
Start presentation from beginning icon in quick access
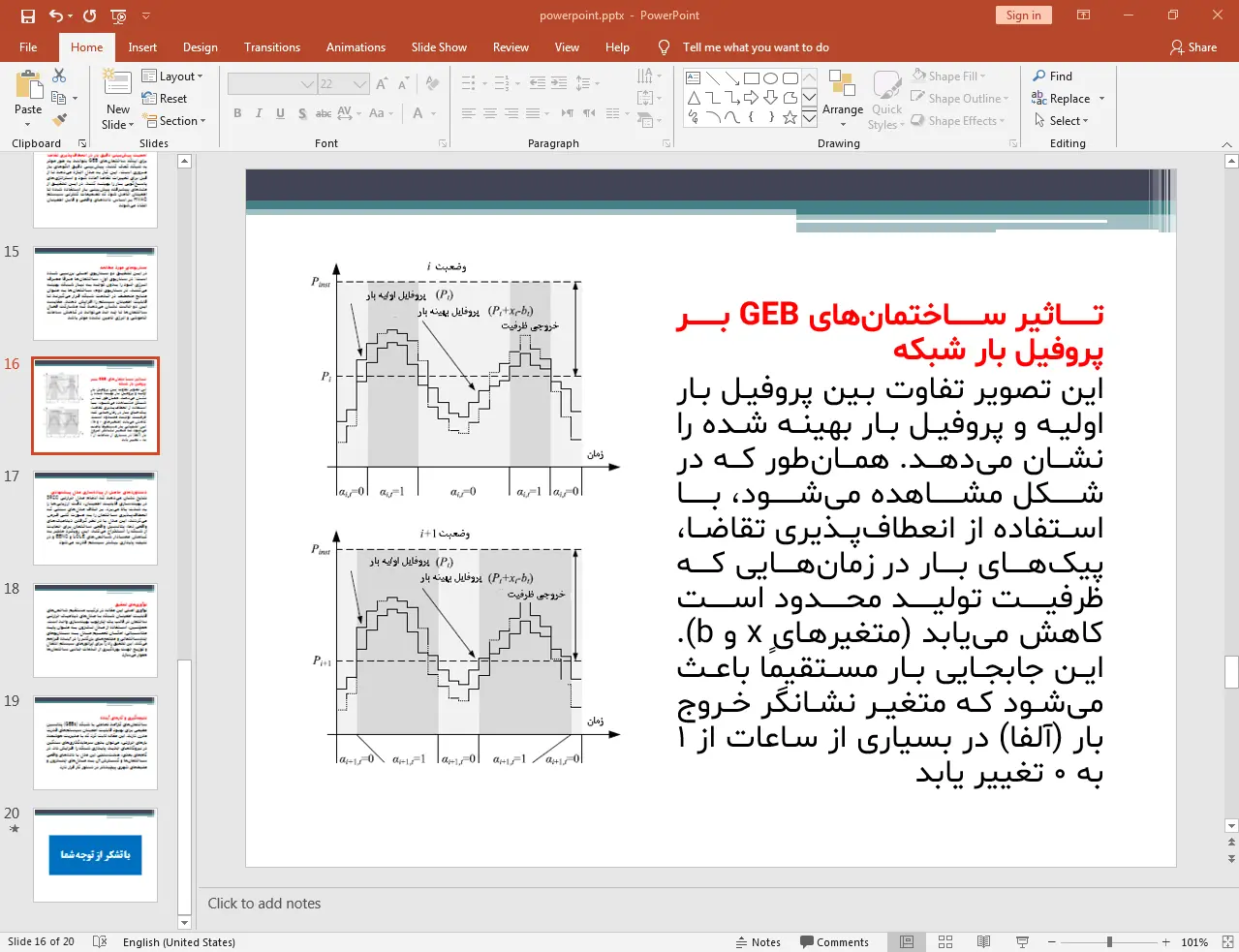[x=119, y=15]
